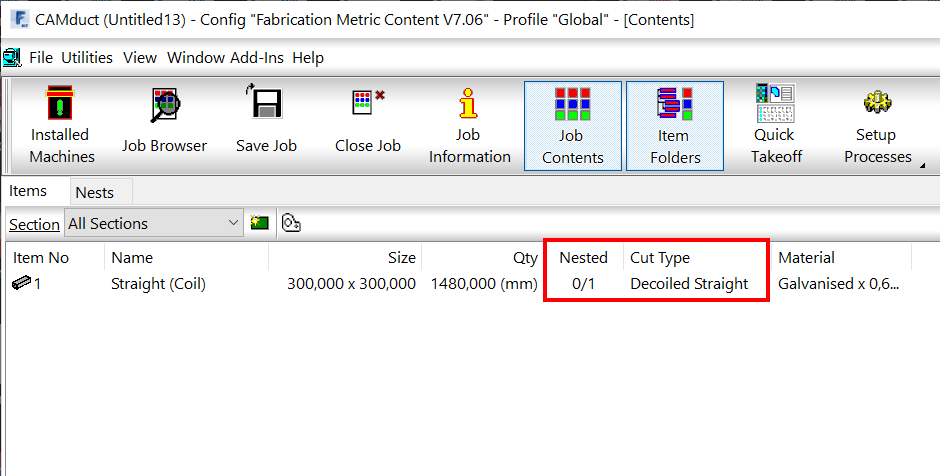Open Installed Machines from the toolbar
Screen dimensions: 940x476
[x=62, y=126]
